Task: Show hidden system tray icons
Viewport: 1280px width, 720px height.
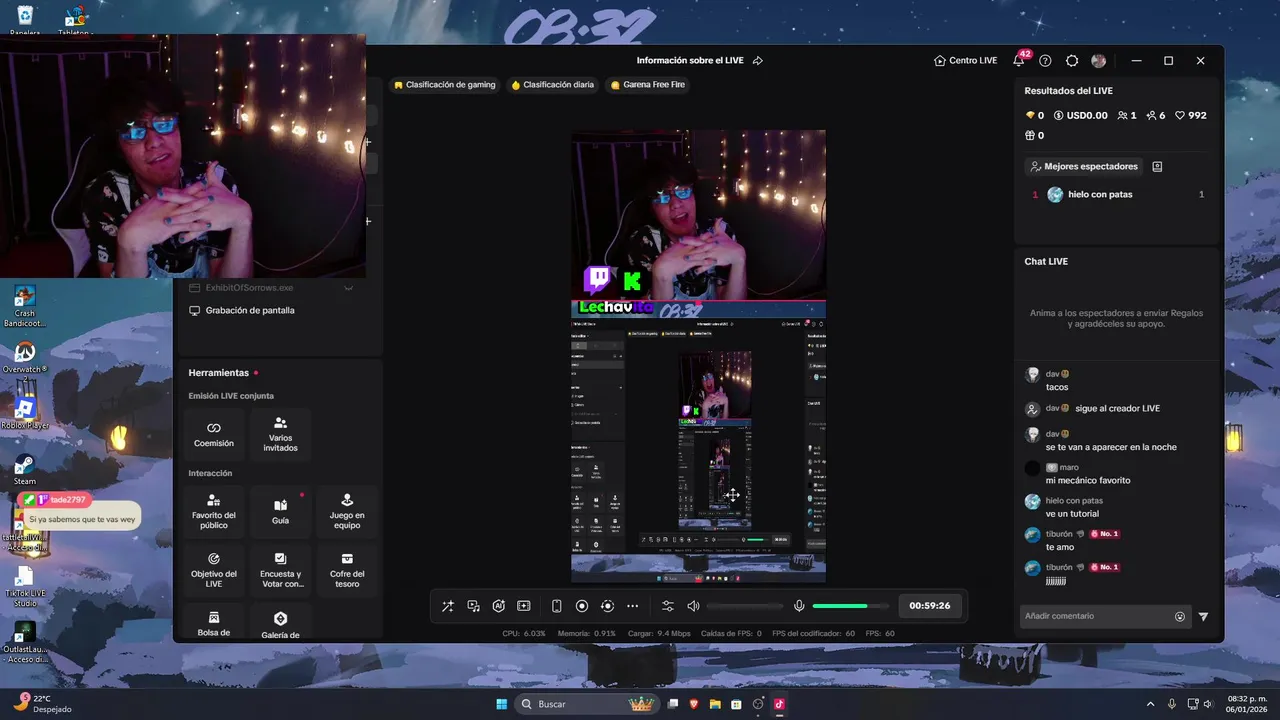Action: click(1150, 704)
